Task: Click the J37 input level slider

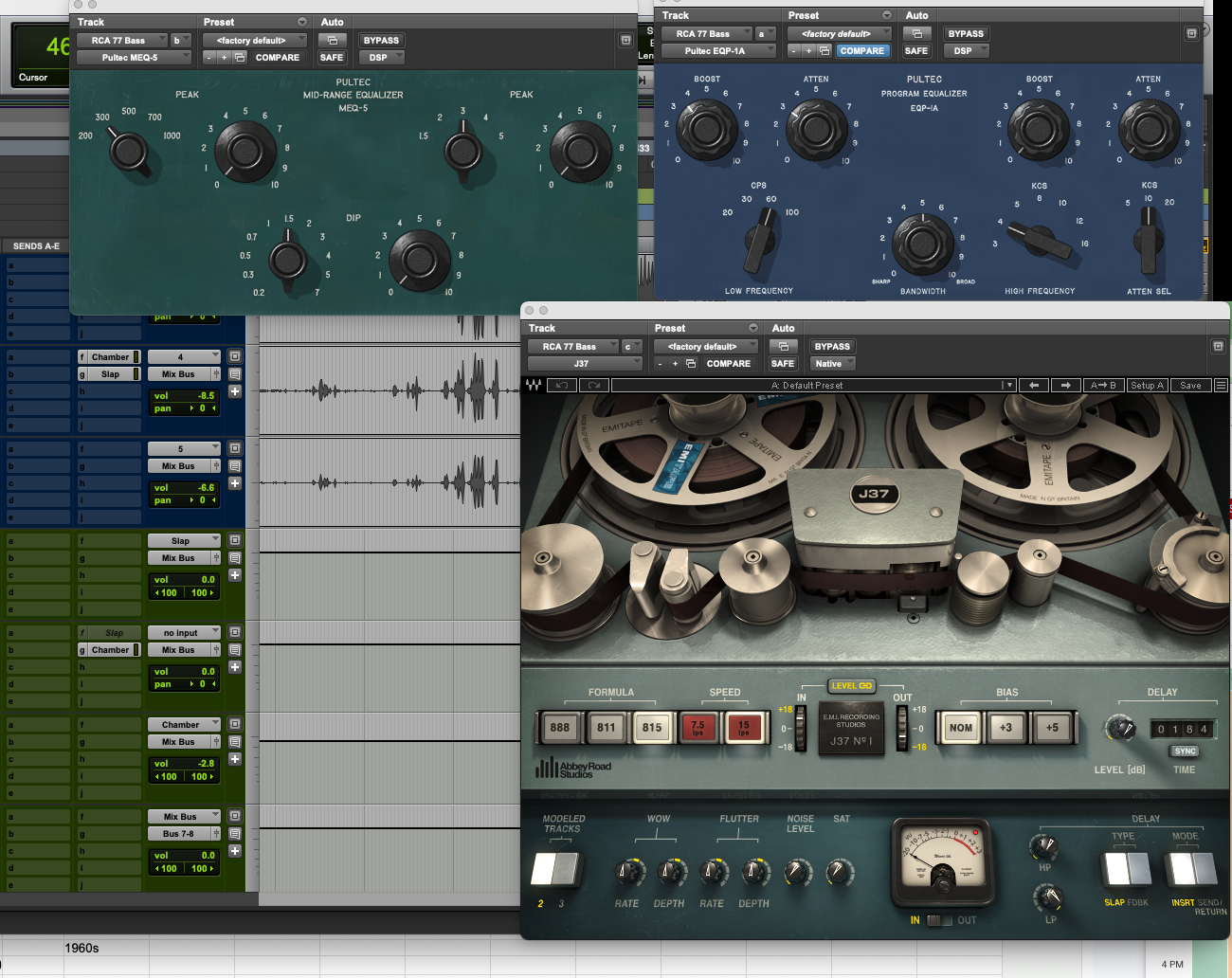Action: pos(800,728)
